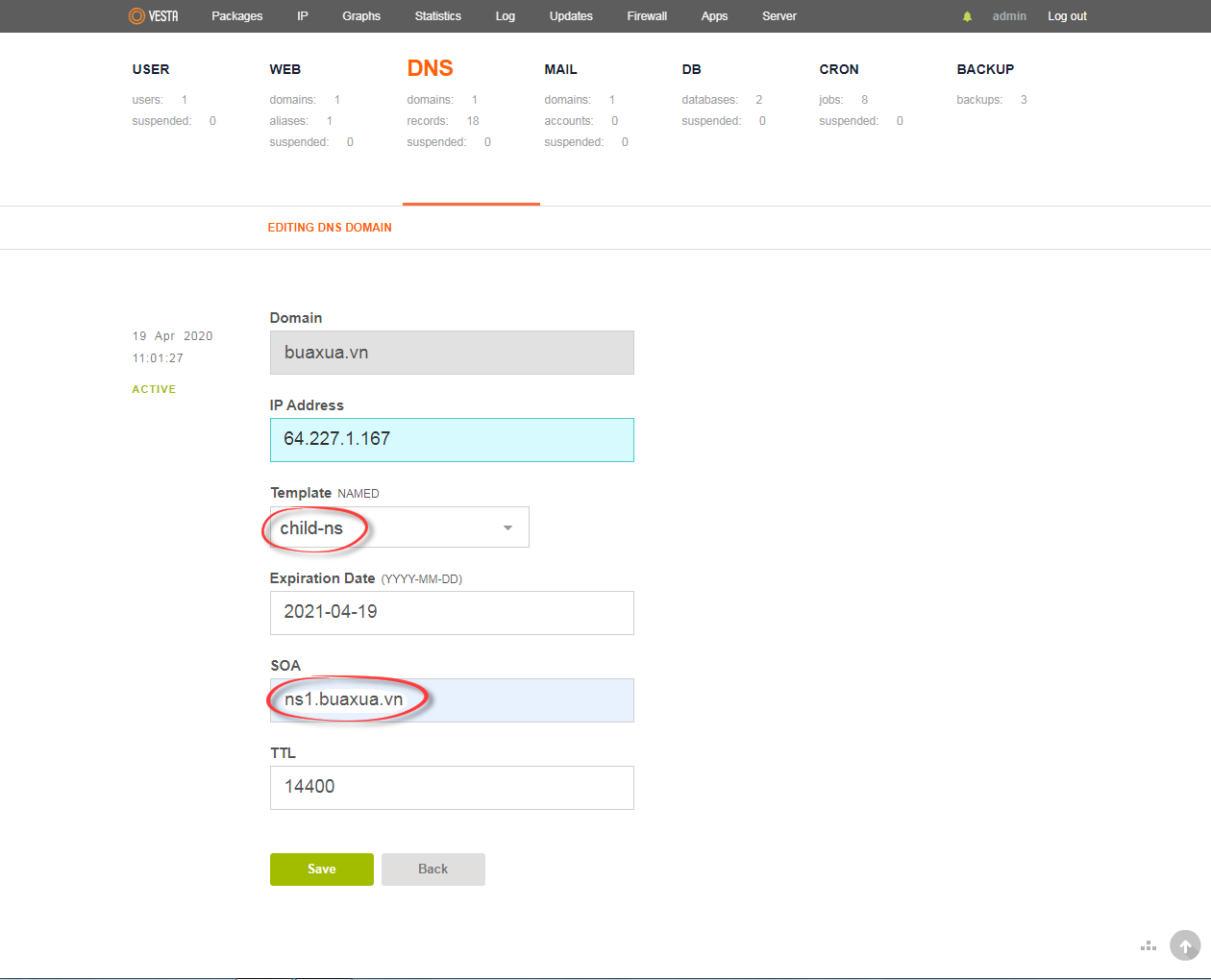Screen dimensions: 1211x980
Task: Open the IP menu item
Action: (x=303, y=16)
